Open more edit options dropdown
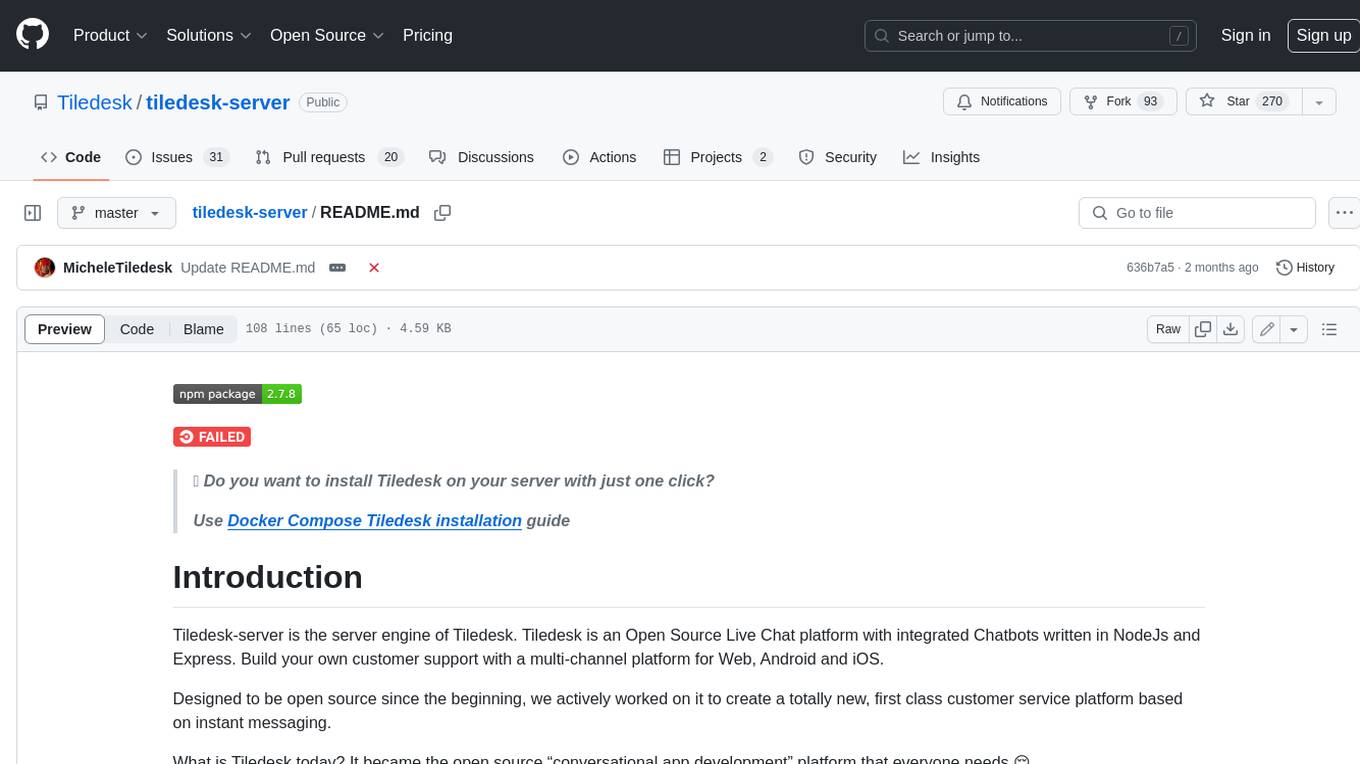Screen dimensions: 1360x764 pyautogui.click(x=1294, y=329)
